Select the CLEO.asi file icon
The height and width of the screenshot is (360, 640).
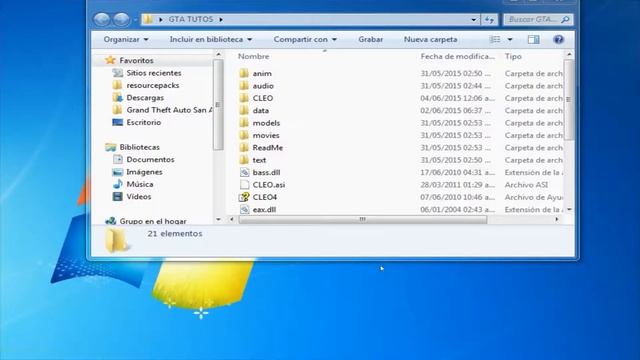(244, 185)
